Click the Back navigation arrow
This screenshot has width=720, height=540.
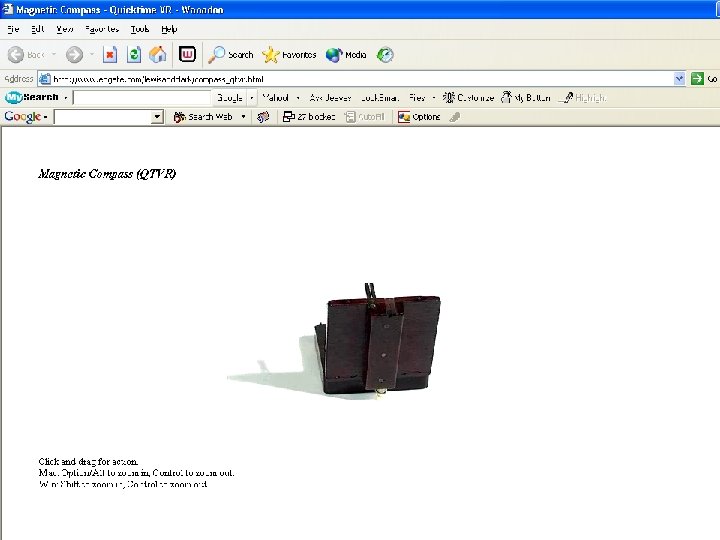16,55
